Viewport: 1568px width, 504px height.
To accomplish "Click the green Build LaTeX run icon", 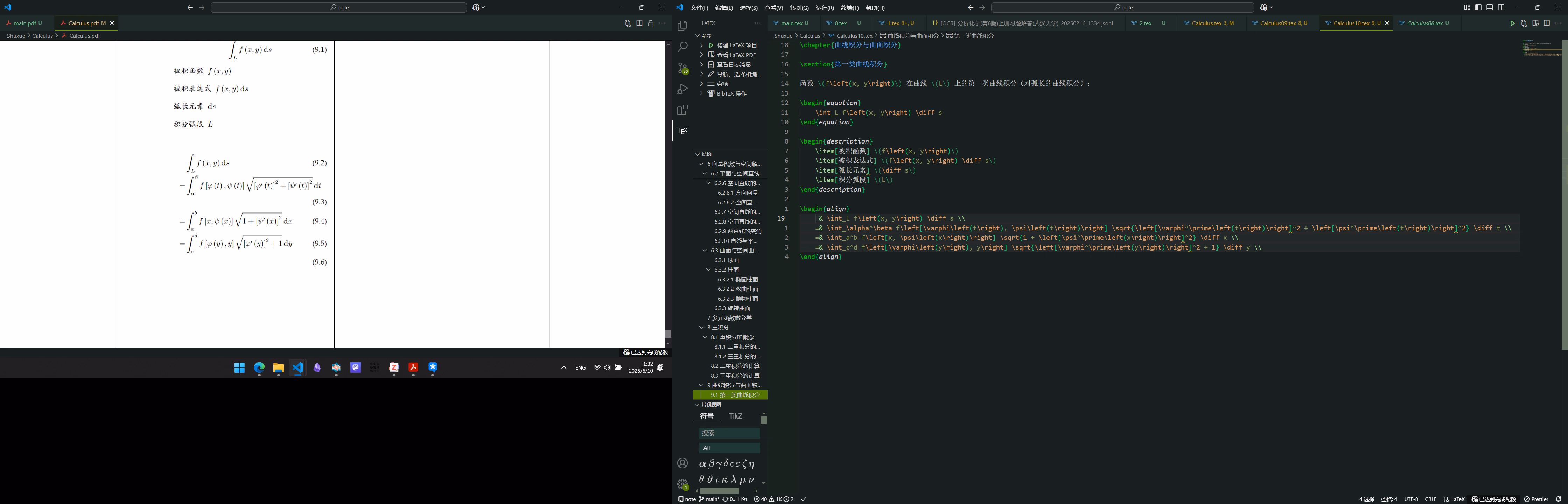I will click(1512, 23).
